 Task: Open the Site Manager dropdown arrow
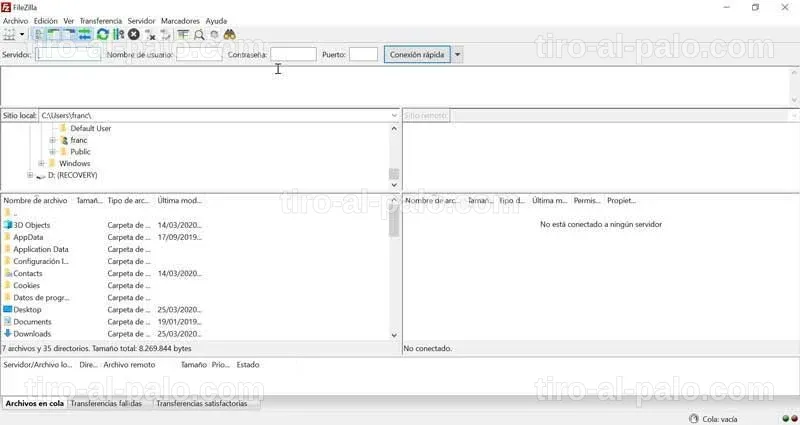(22, 35)
